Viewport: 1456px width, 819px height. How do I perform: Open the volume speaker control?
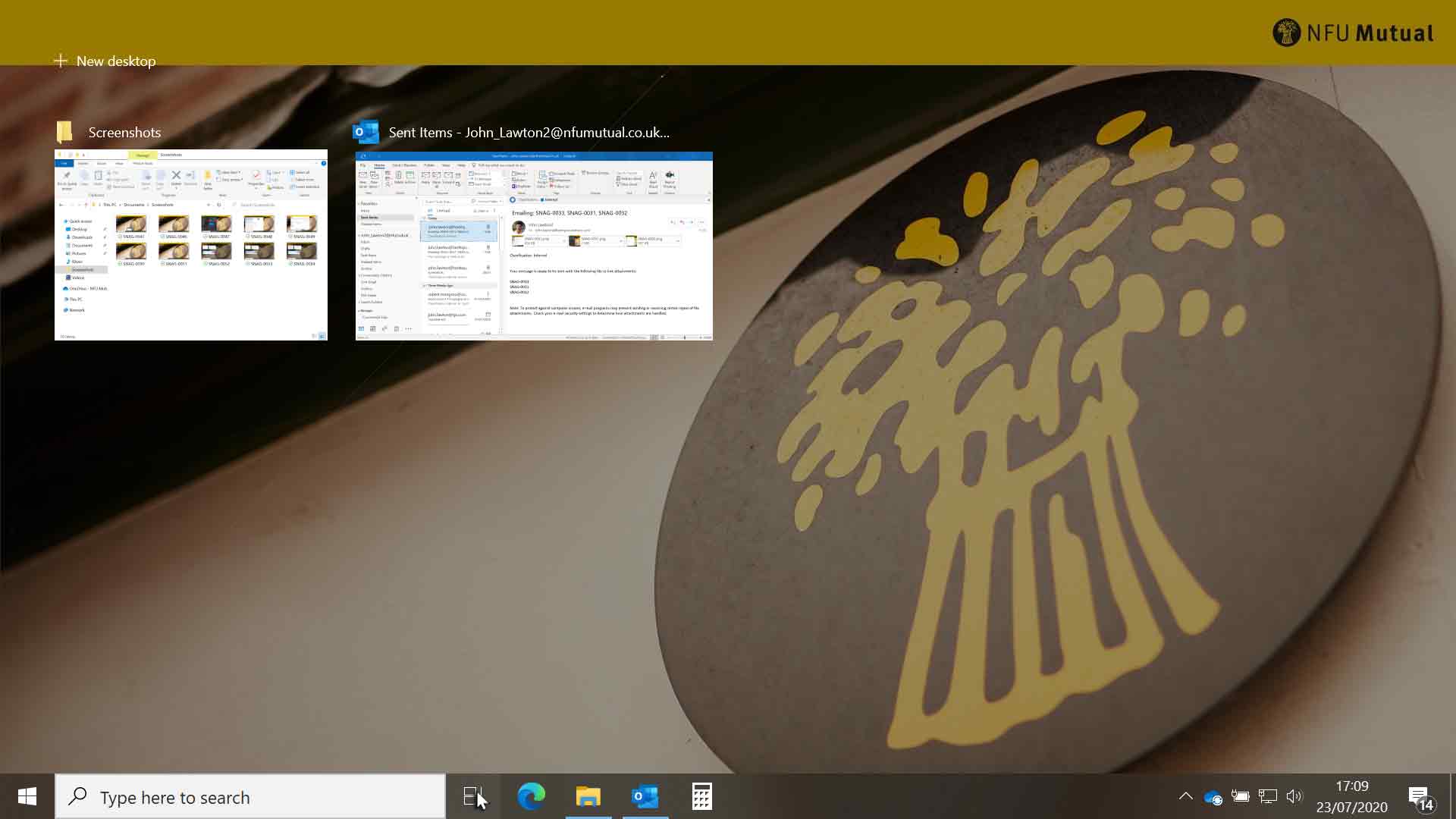[x=1294, y=796]
